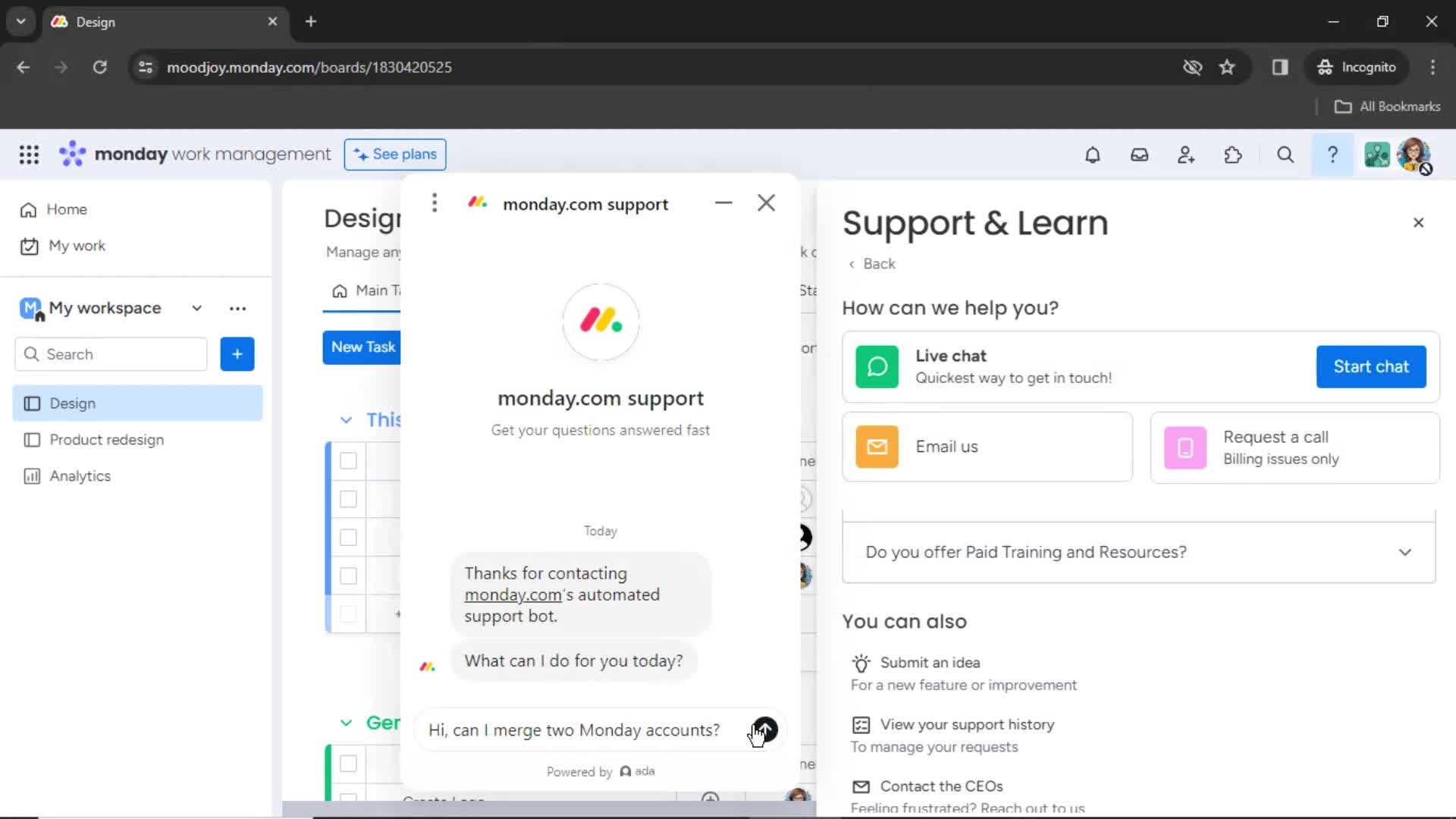Click the monday logo icon in header
Viewport: 1456px width, 819px height.
coord(73,154)
